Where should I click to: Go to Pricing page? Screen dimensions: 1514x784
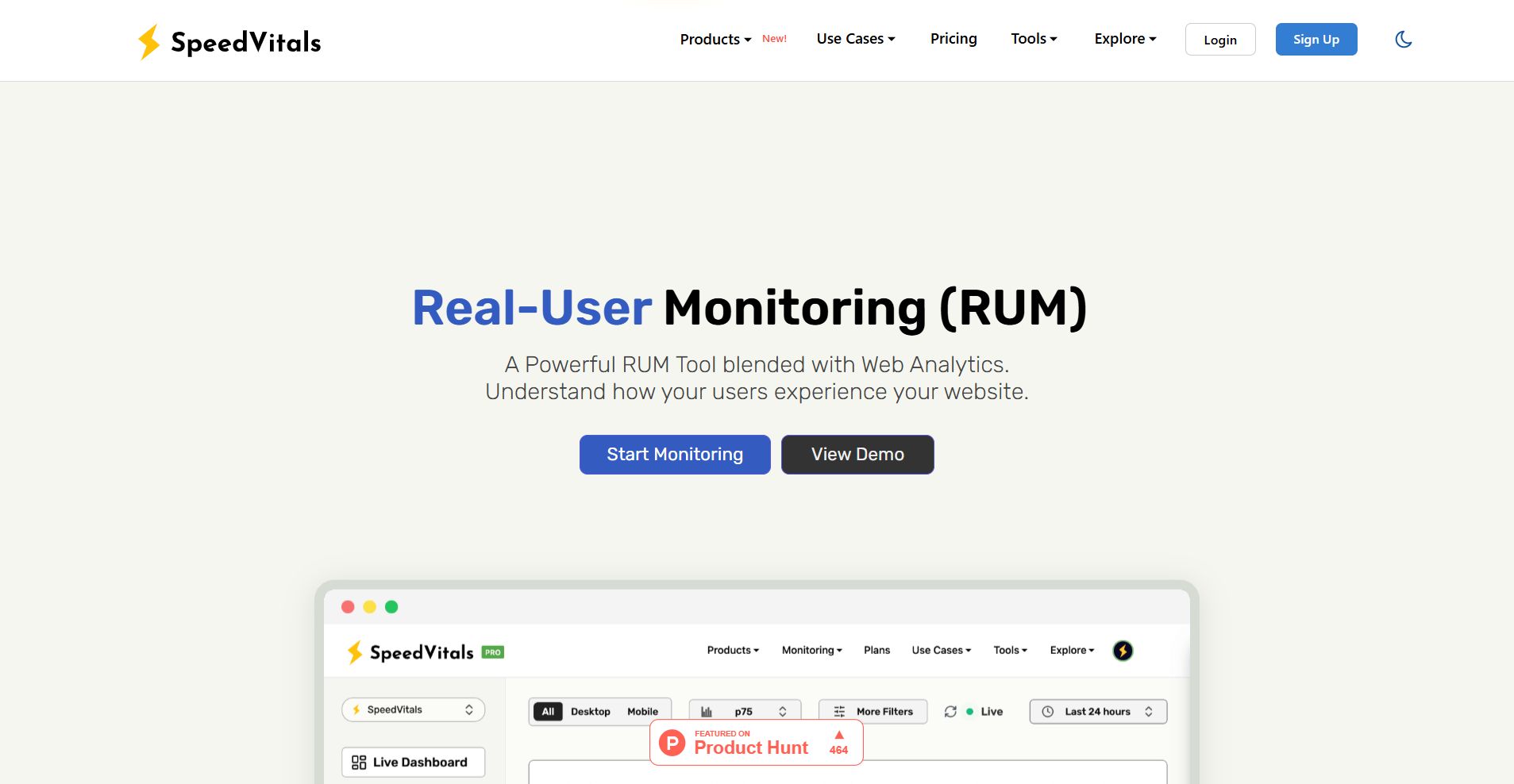click(x=953, y=39)
